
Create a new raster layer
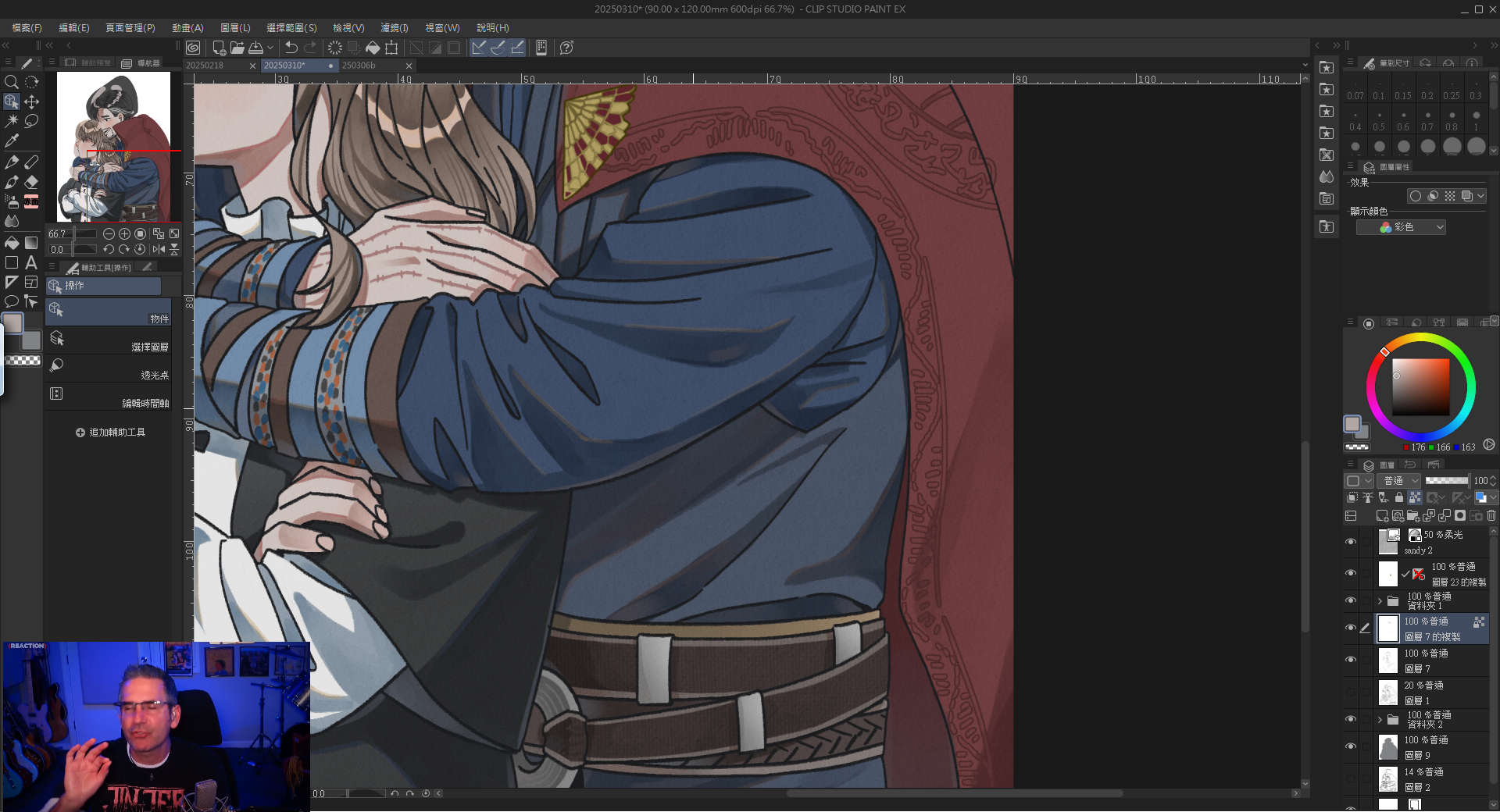coord(1382,515)
